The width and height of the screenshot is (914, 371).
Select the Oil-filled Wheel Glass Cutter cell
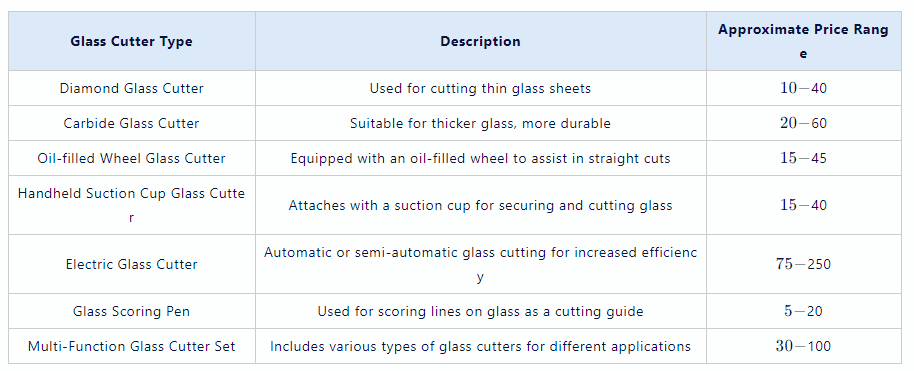[132, 159]
